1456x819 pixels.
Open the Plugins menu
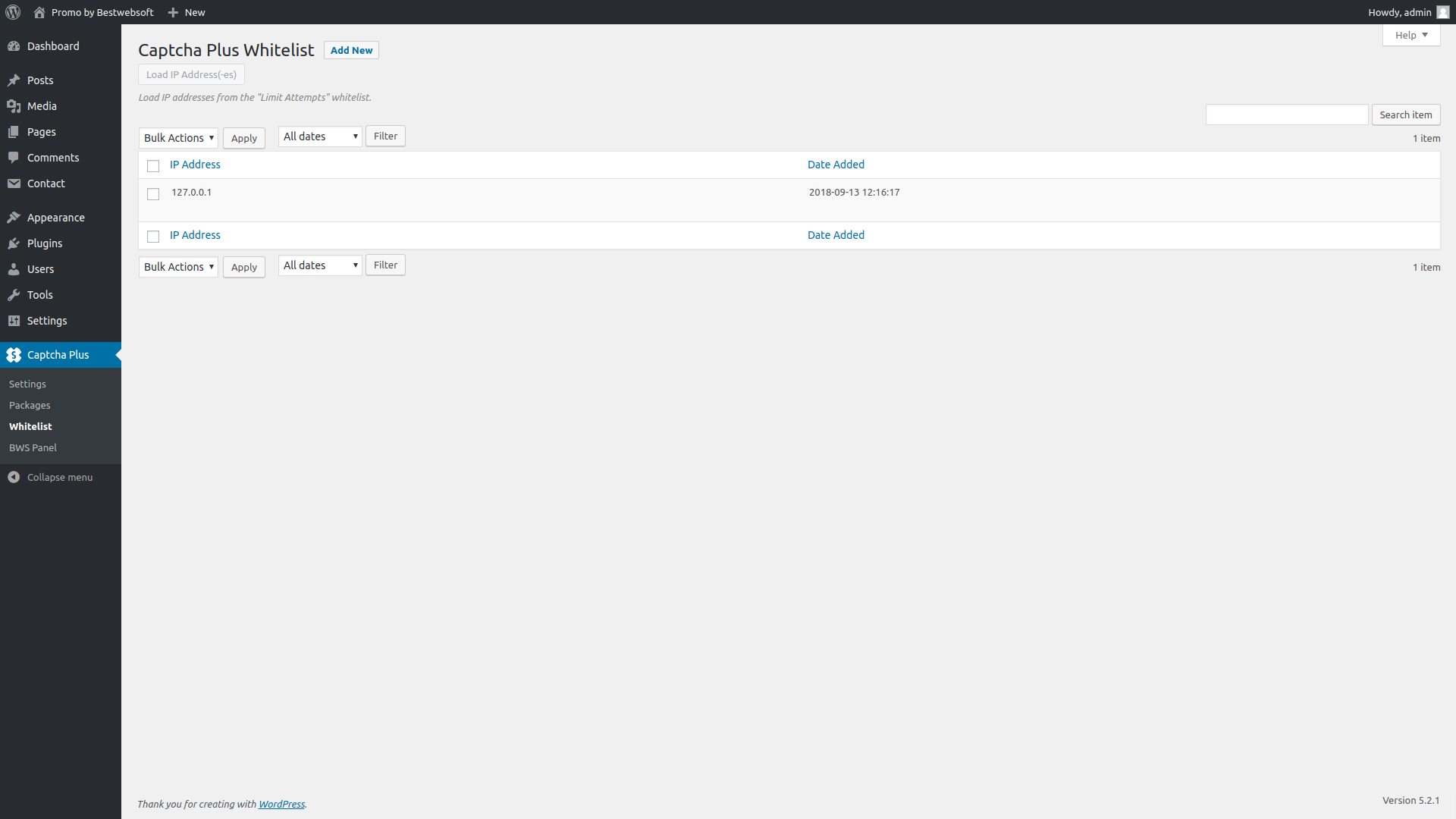click(x=61, y=243)
